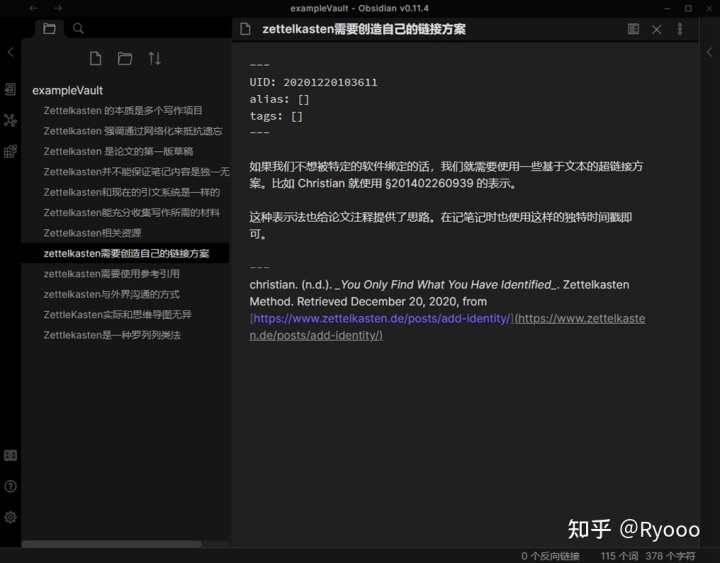Open the quick switcher icon
The image size is (720, 563).
(x=10, y=90)
